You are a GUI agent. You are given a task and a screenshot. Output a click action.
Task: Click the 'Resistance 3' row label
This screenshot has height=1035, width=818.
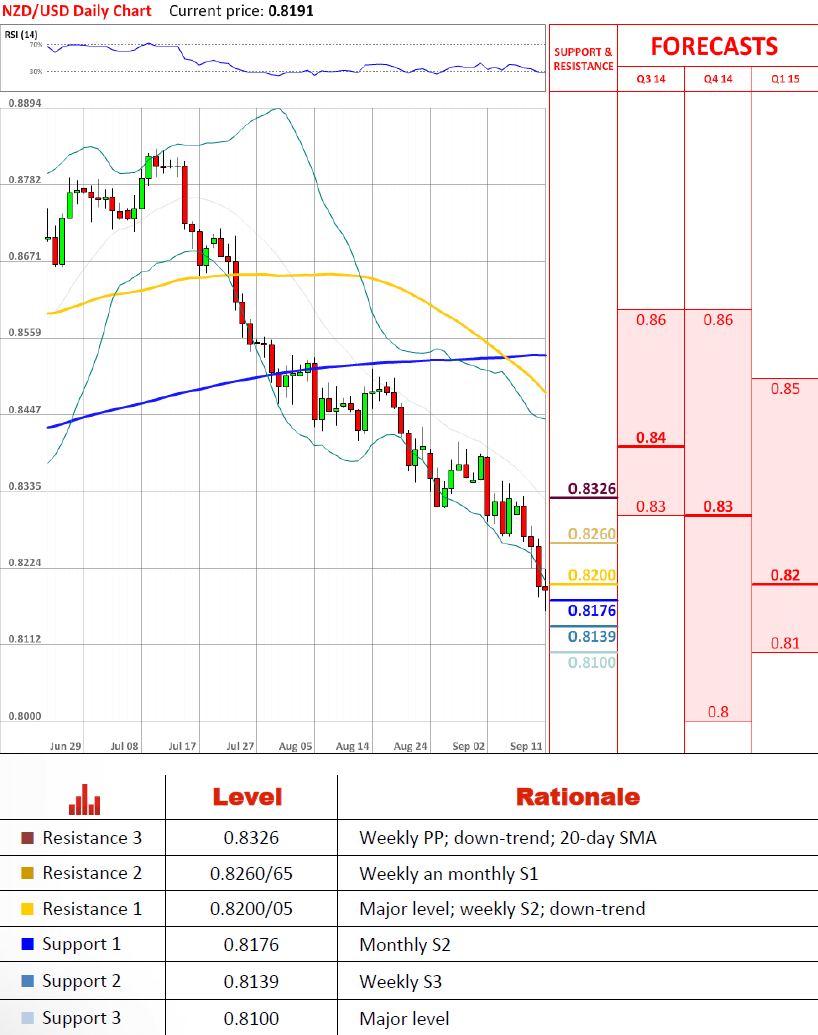pyautogui.click(x=92, y=838)
